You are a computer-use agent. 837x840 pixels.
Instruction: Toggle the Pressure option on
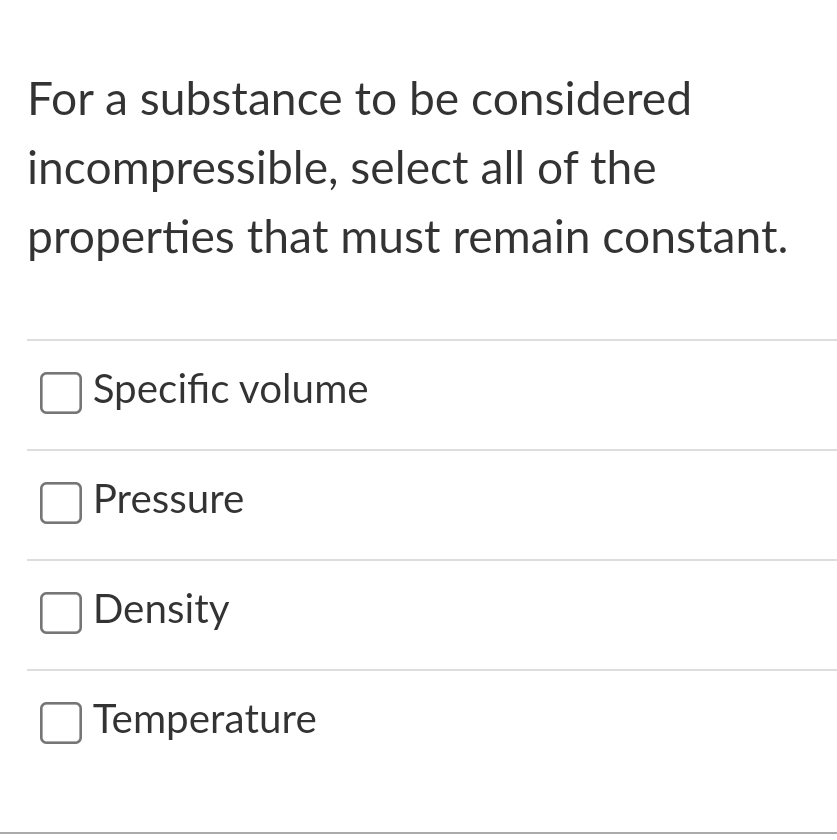60,503
